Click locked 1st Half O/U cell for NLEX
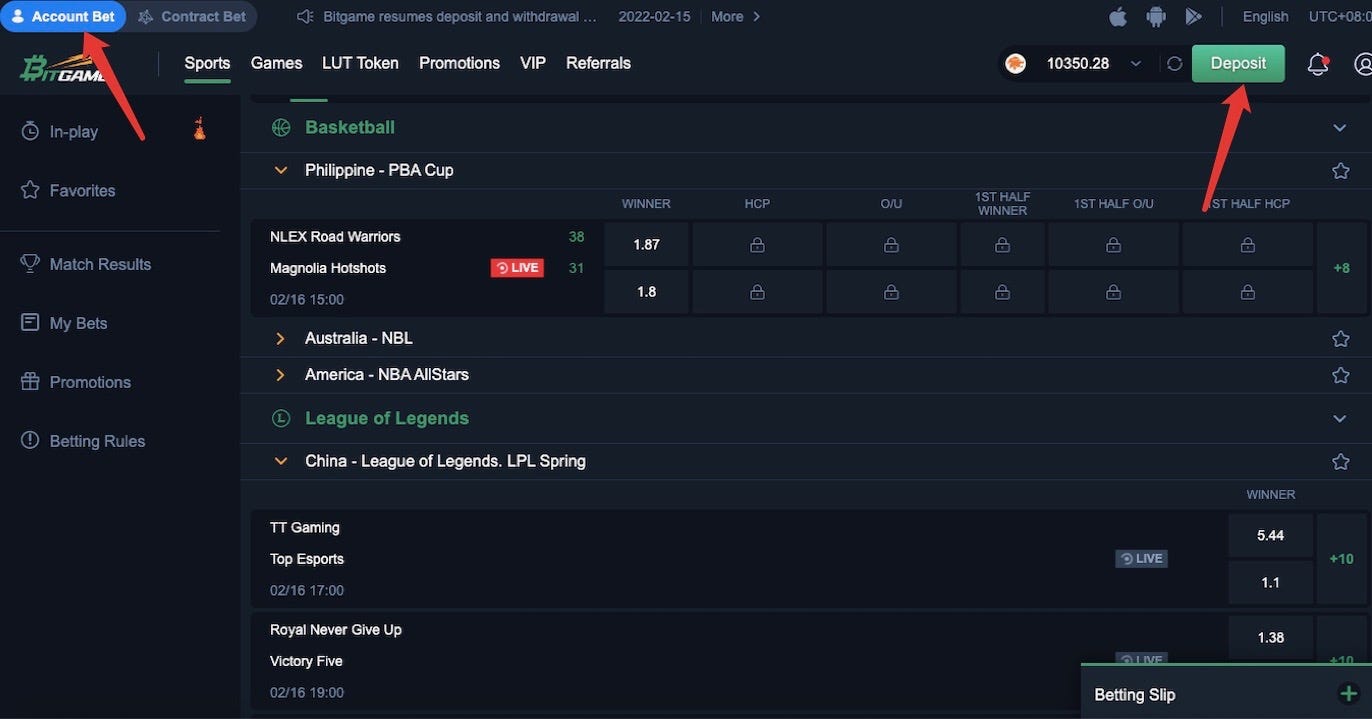The height and width of the screenshot is (719, 1372). [1113, 244]
